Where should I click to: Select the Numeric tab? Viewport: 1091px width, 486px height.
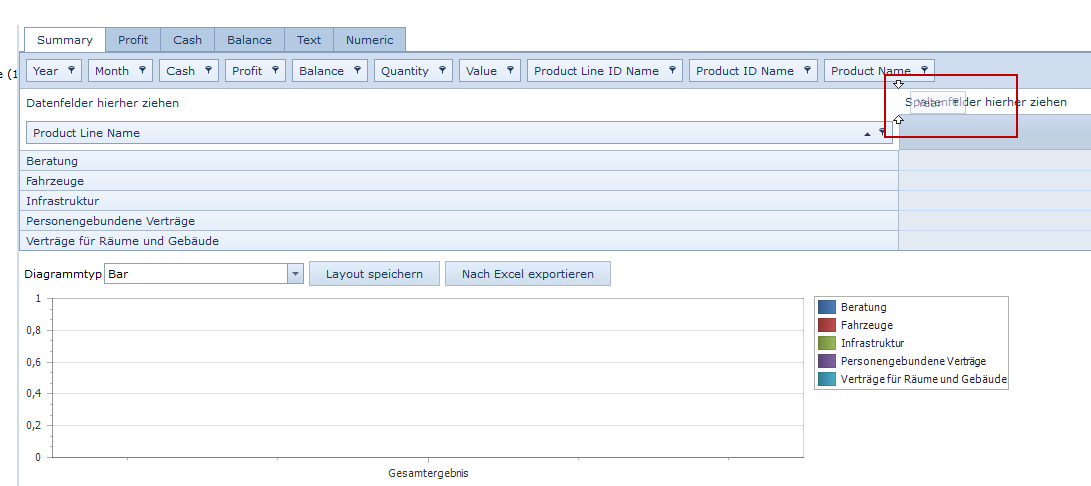click(x=369, y=40)
